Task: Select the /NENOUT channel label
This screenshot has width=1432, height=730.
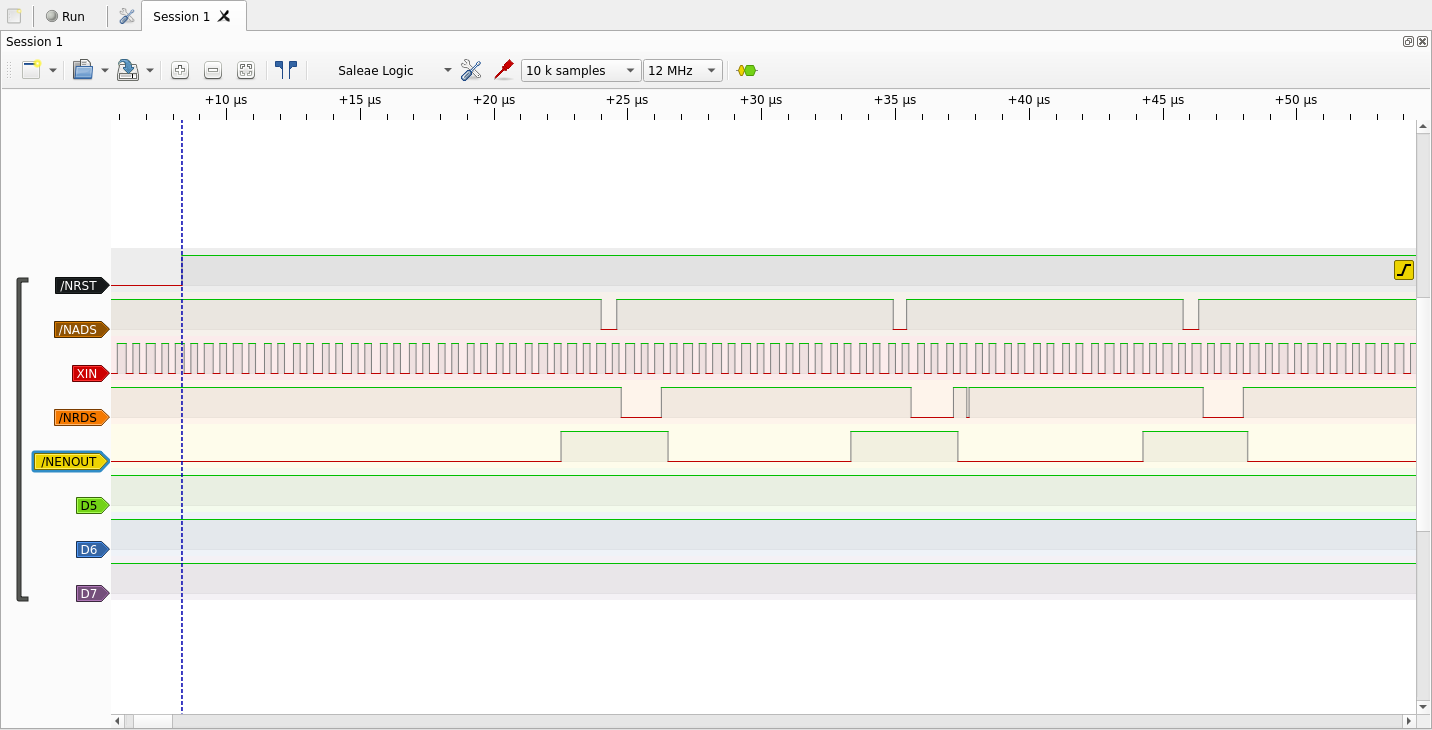Action: (x=70, y=462)
